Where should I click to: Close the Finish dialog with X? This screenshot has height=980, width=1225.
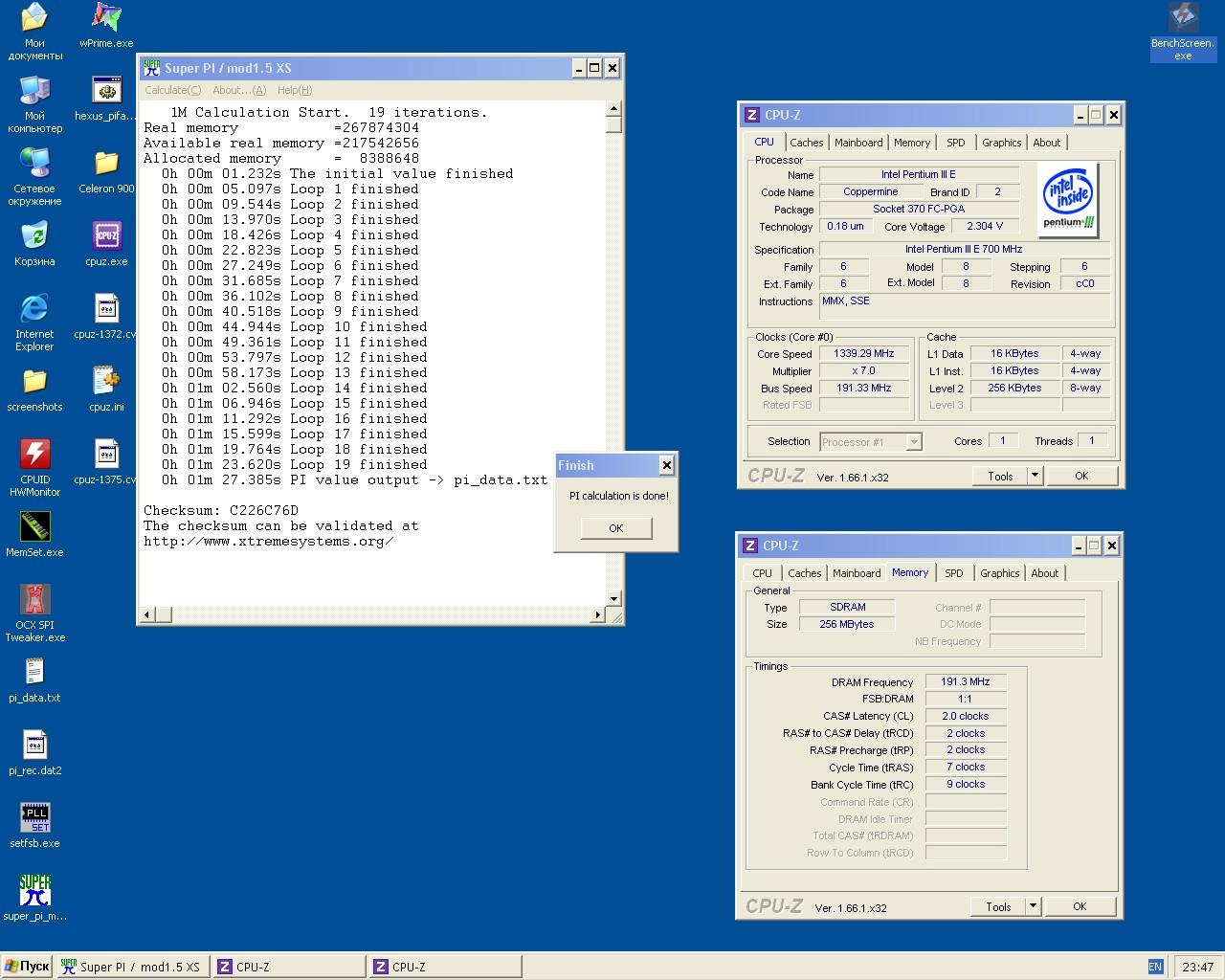[667, 465]
